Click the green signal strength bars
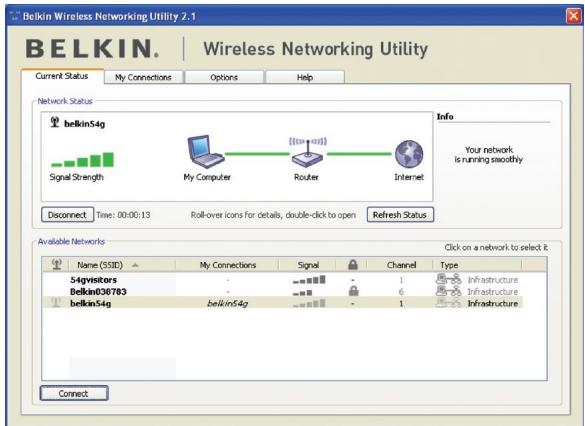Viewport: 585px width, 426px height. point(82,159)
